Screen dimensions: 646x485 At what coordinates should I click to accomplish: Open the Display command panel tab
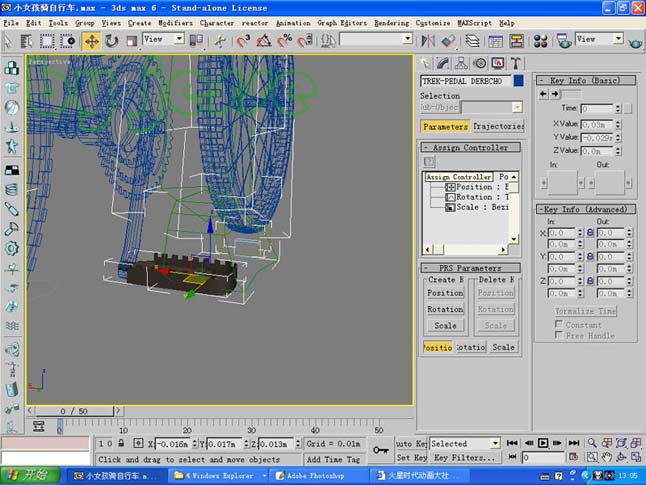click(498, 63)
